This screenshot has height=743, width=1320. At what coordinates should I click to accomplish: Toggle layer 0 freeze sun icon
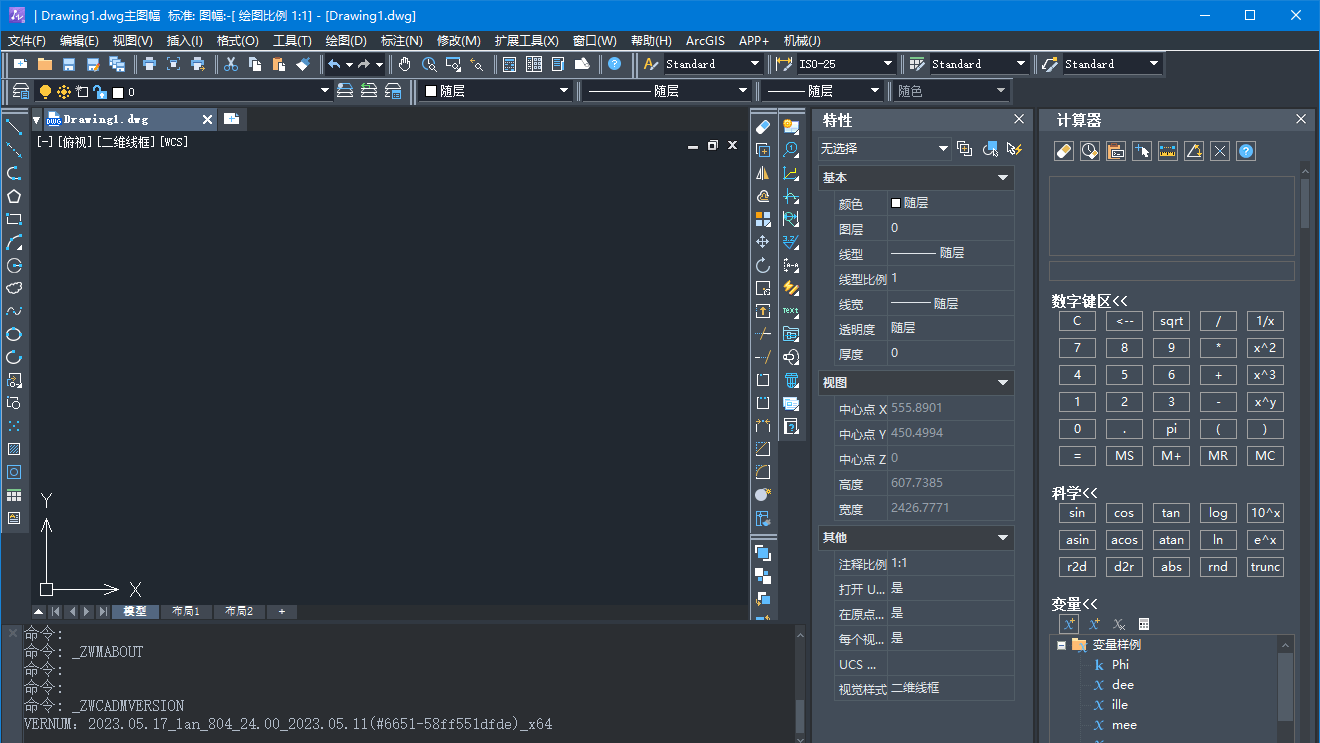pyautogui.click(x=64, y=92)
